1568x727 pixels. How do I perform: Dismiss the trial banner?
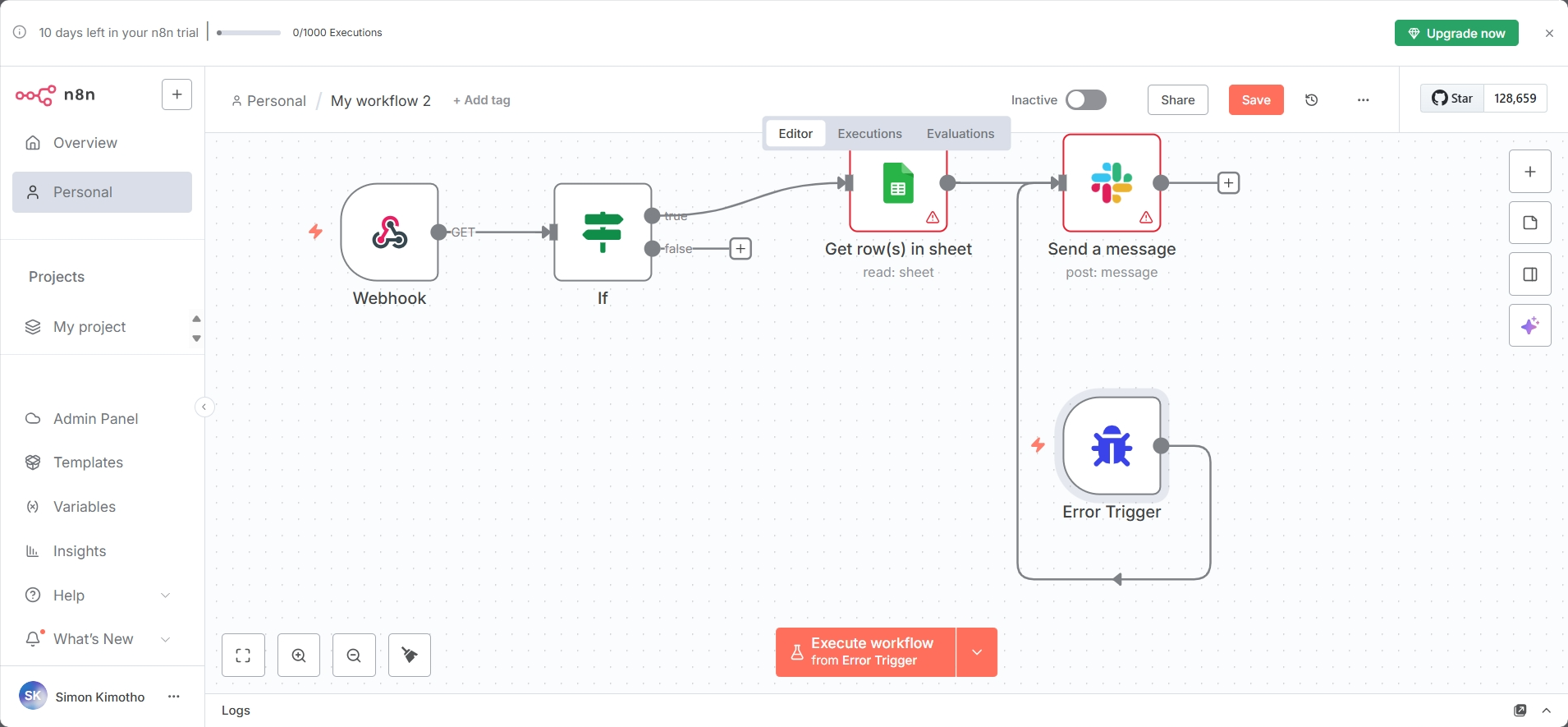[x=1549, y=33]
